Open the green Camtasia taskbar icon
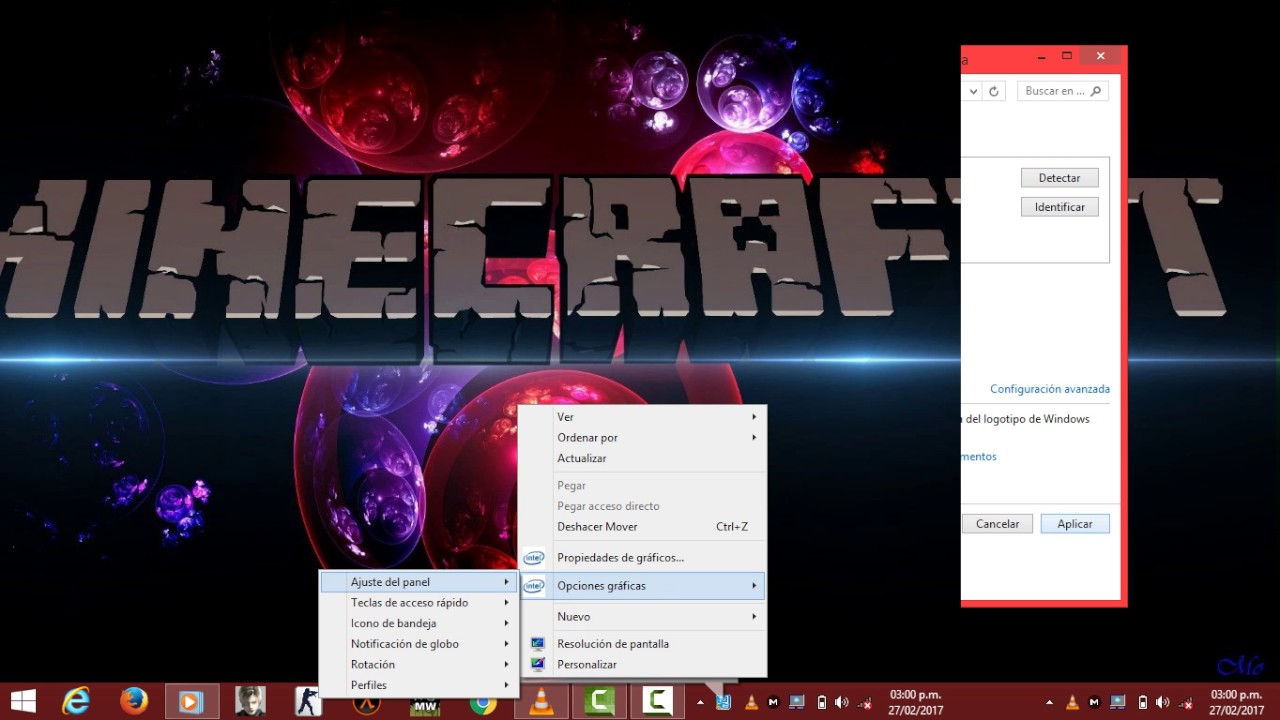The height and width of the screenshot is (720, 1280). (599, 702)
